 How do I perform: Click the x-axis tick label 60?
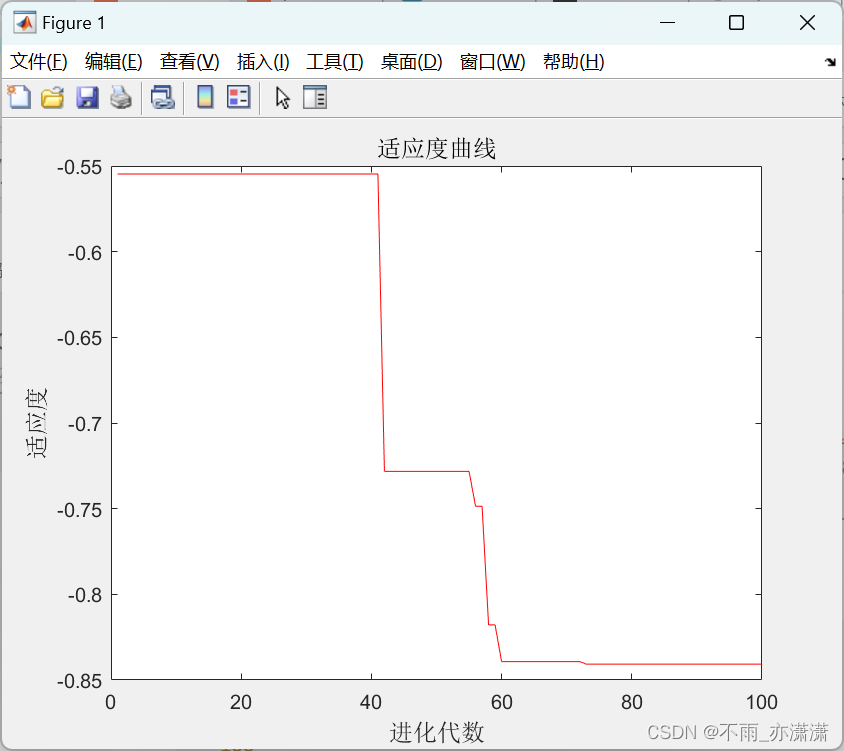coord(501,702)
